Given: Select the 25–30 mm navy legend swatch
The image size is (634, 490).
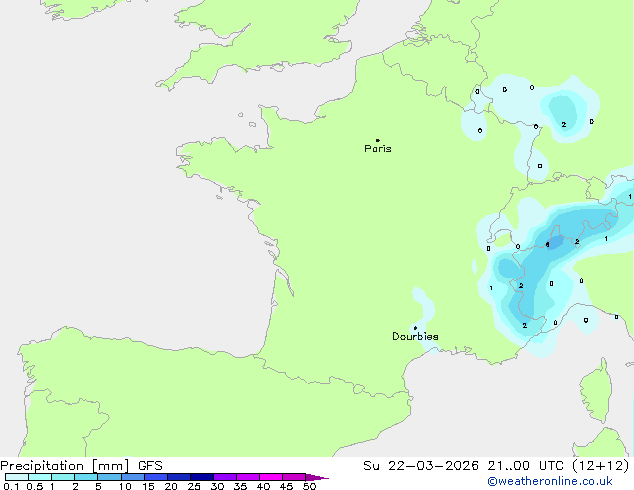Looking at the screenshot, I should tap(202, 477).
